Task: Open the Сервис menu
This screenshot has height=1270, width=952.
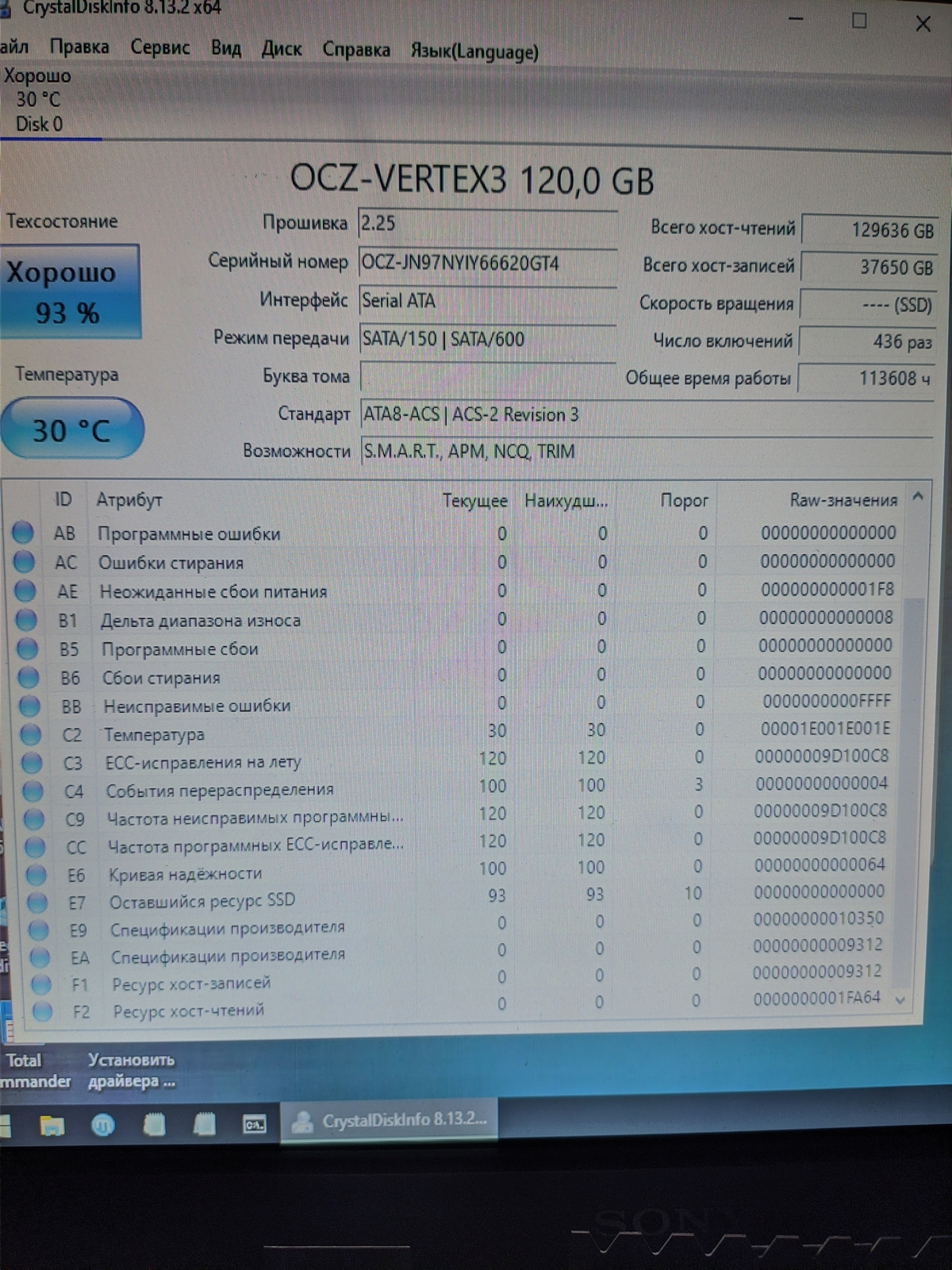Action: point(160,48)
